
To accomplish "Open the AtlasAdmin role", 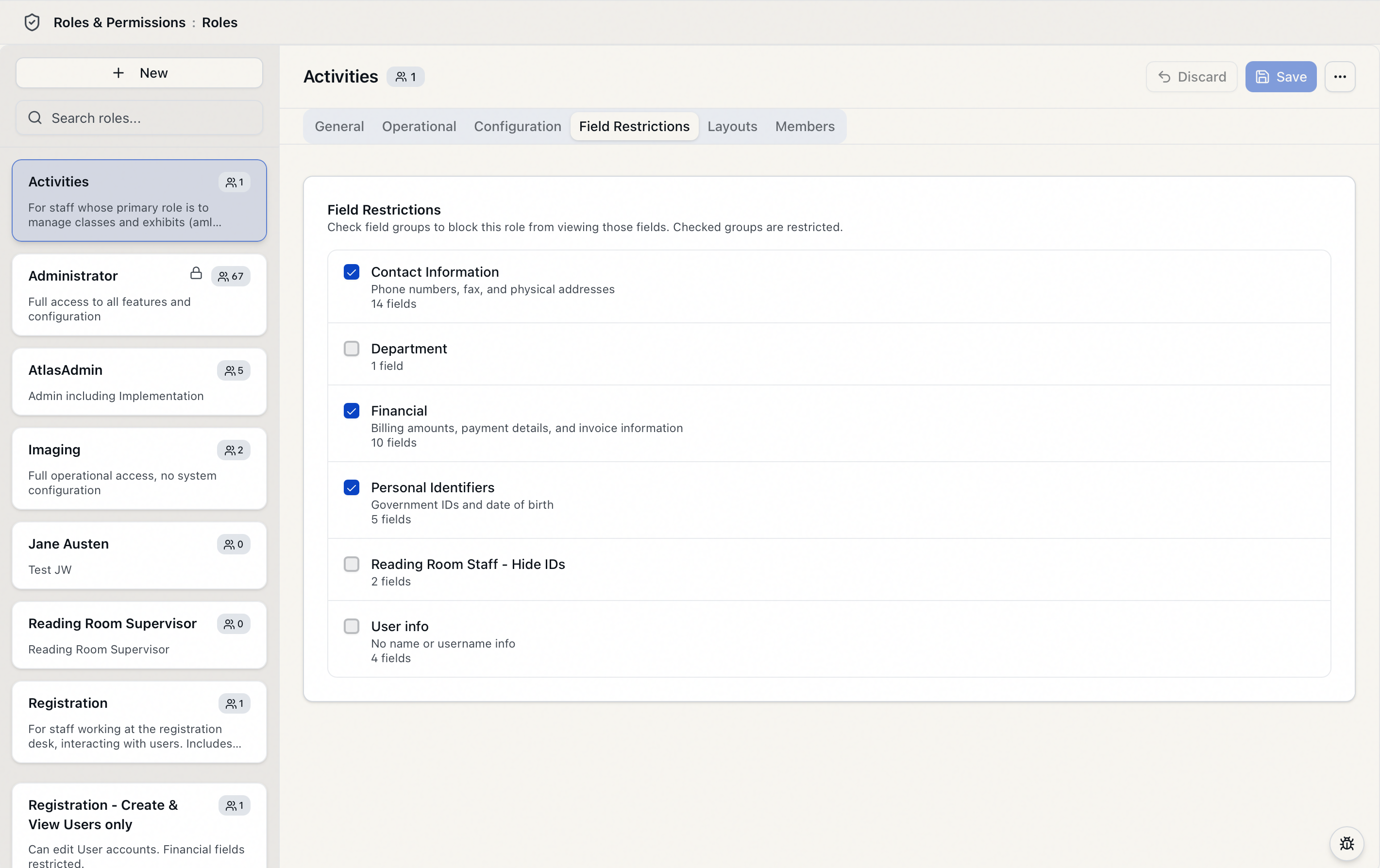I will (x=139, y=382).
